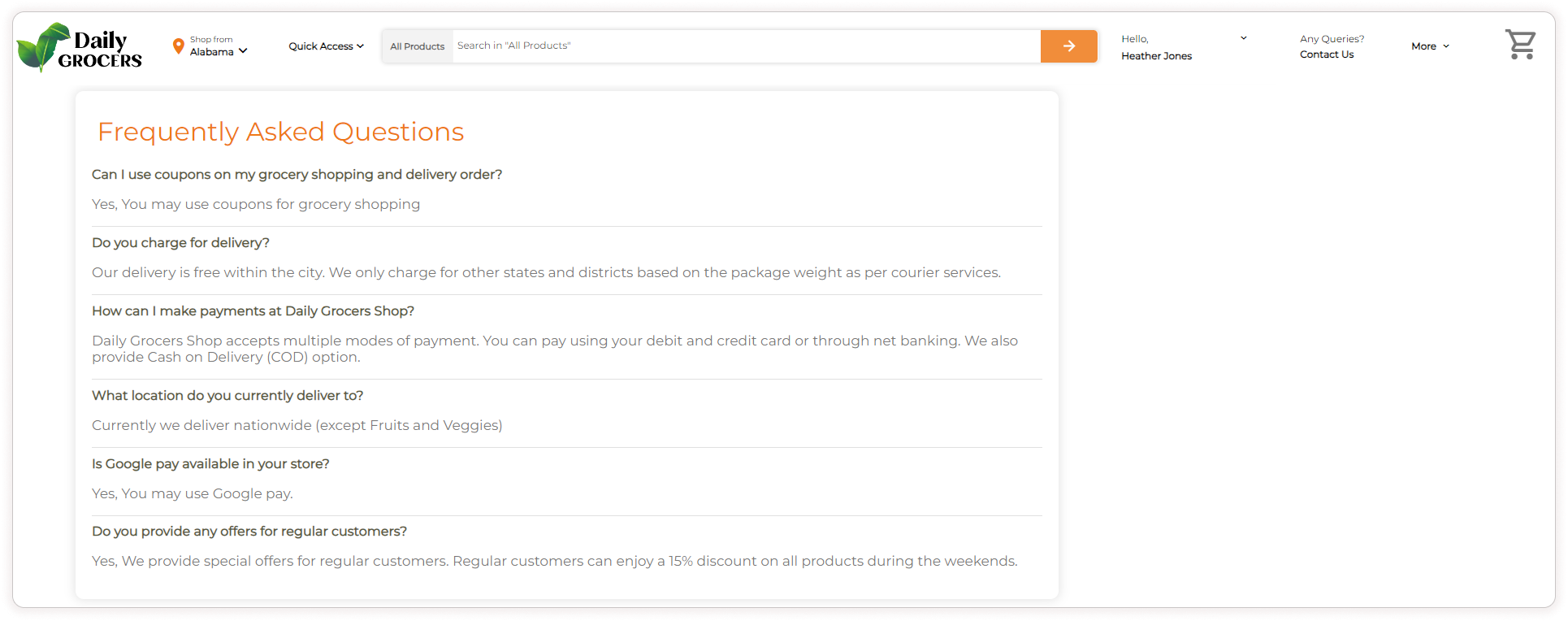The width and height of the screenshot is (1568, 621).
Task: Click the Google pay availability question
Action: (x=210, y=464)
